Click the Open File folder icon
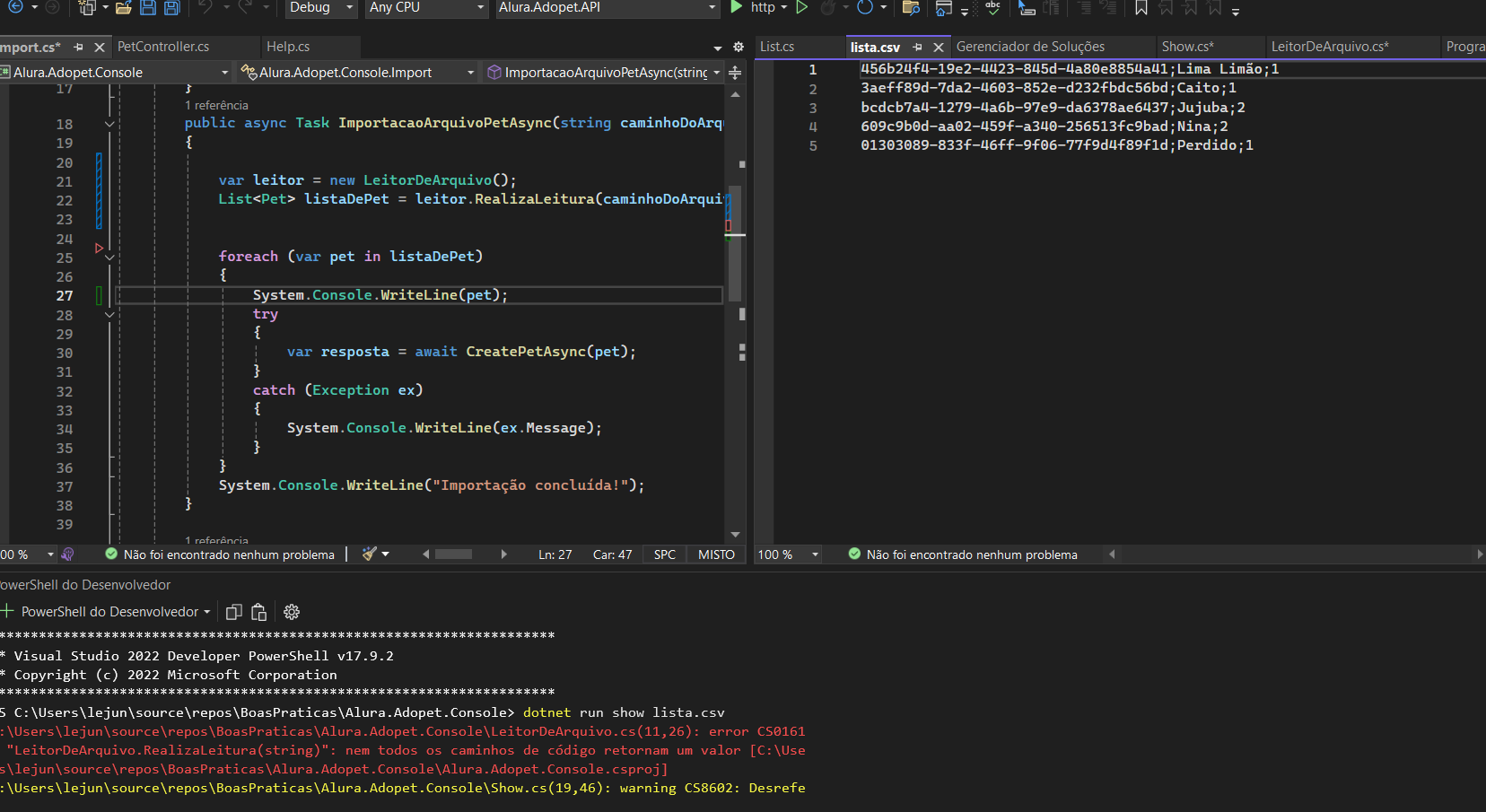The width and height of the screenshot is (1486, 812). (124, 7)
